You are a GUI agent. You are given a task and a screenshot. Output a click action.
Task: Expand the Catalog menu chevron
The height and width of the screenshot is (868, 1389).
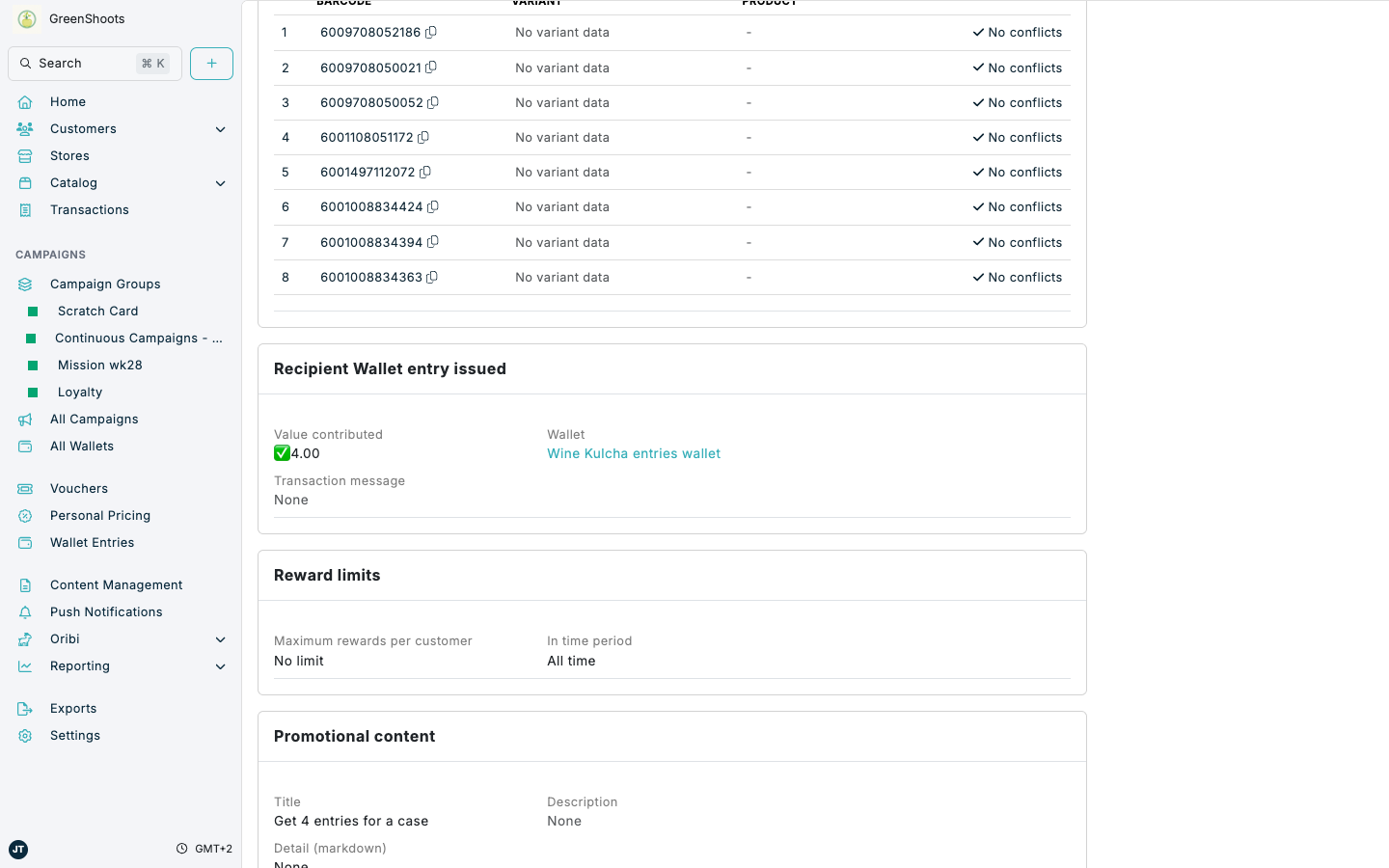(221, 183)
